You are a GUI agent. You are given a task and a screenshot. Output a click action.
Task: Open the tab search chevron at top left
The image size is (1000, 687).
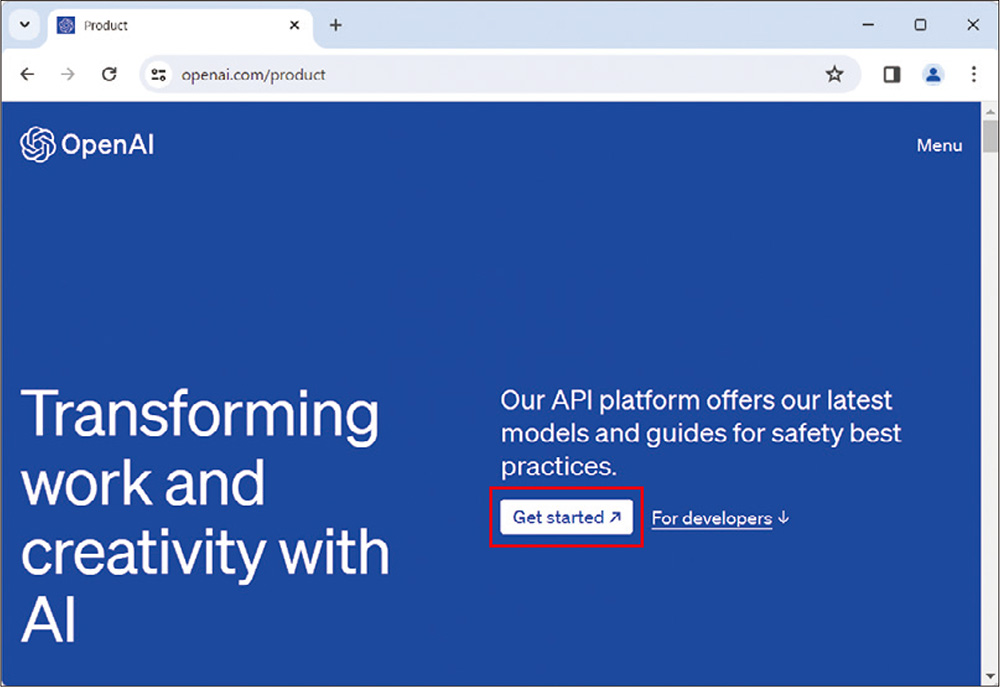(24, 25)
